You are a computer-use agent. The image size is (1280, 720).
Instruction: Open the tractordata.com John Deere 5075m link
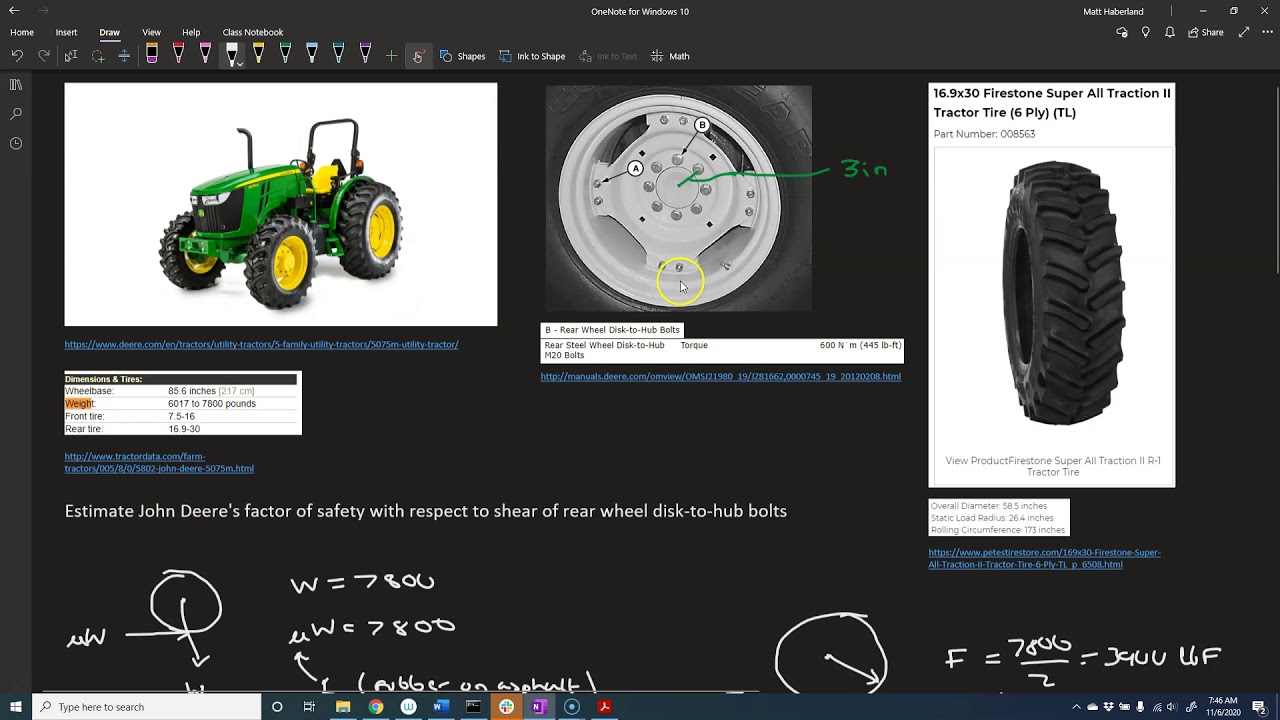point(159,462)
